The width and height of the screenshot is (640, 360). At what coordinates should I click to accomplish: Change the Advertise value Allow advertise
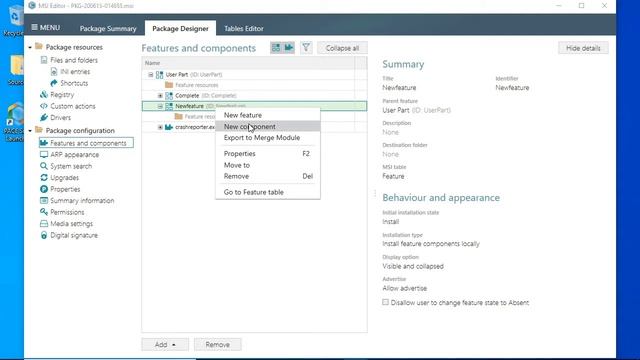tap(404, 288)
